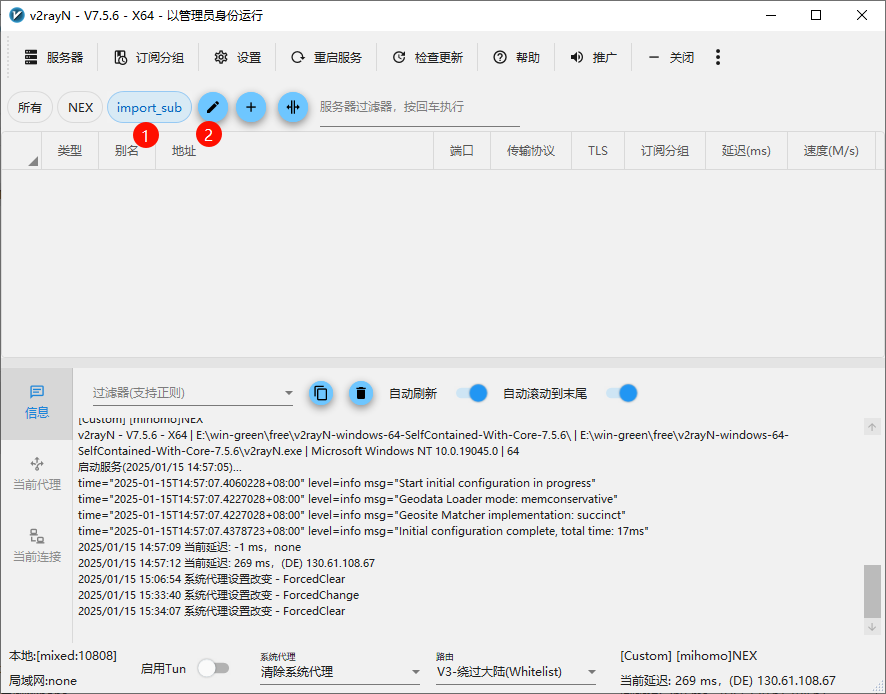Click 重启服务 to restart service
This screenshot has width=886, height=694.
tap(326, 58)
